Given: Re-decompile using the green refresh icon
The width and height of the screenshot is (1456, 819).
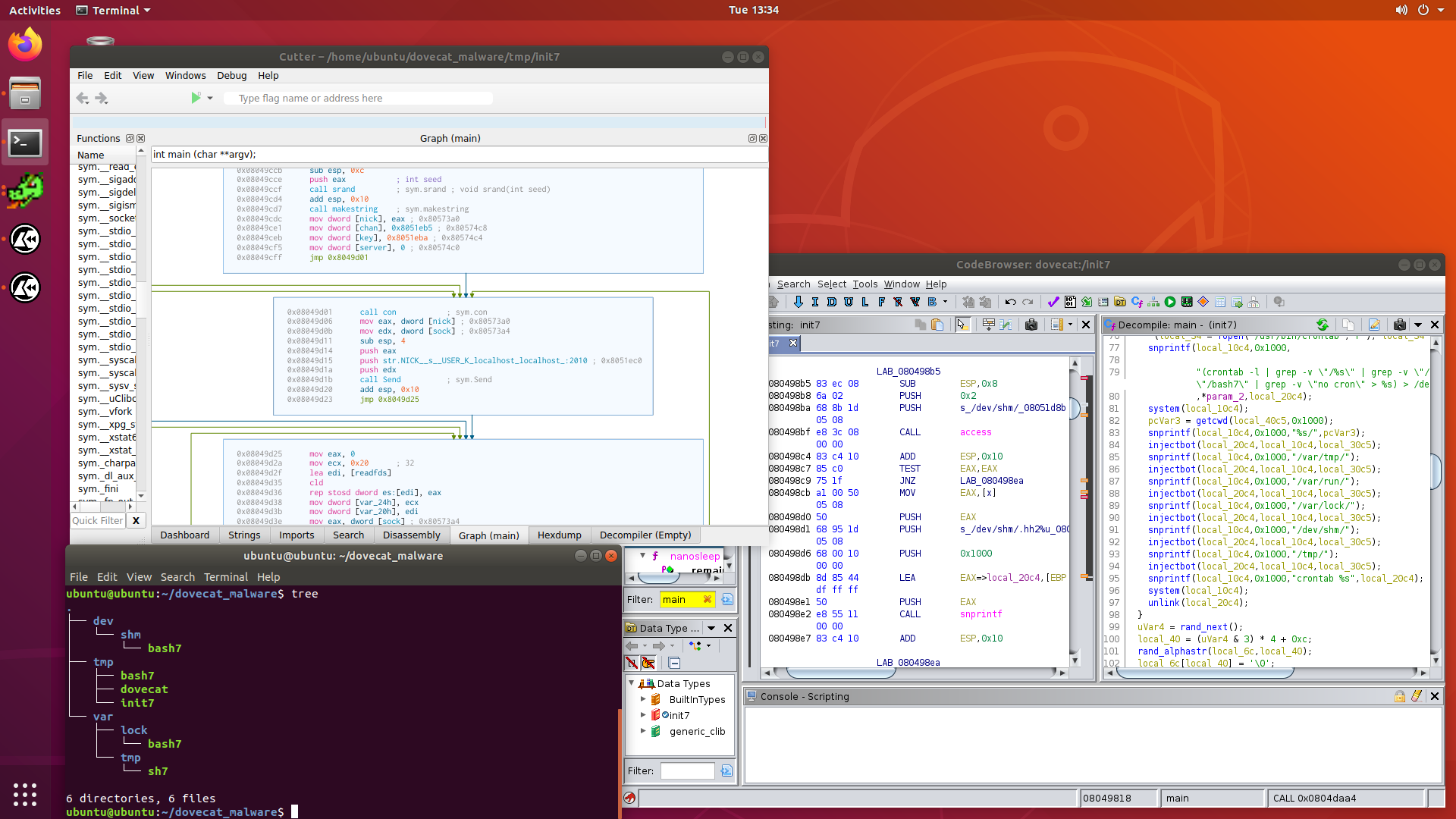Looking at the screenshot, I should (1323, 325).
